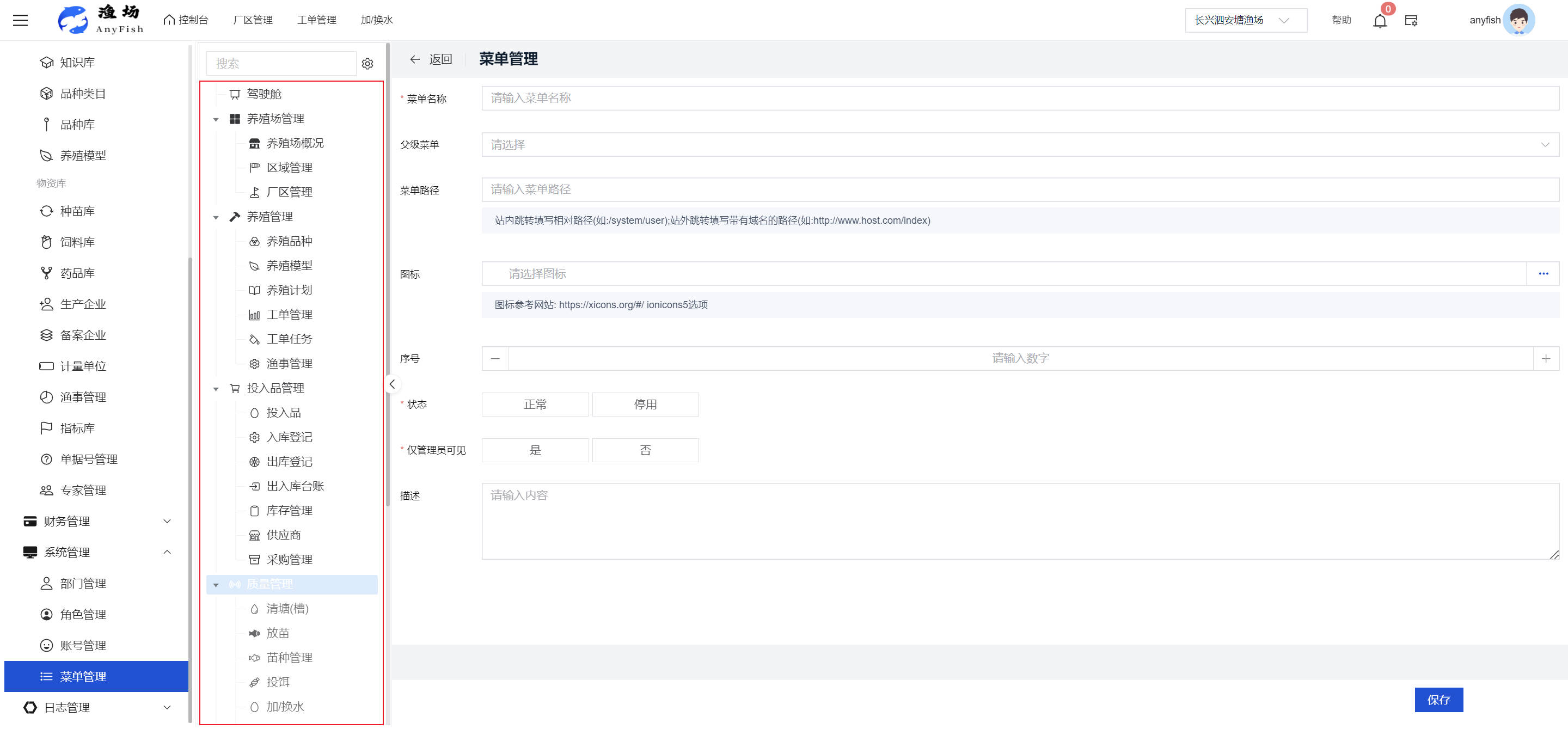Viewport: 1568px width, 735px height.
Task: Select 正常 status option
Action: pyautogui.click(x=535, y=405)
